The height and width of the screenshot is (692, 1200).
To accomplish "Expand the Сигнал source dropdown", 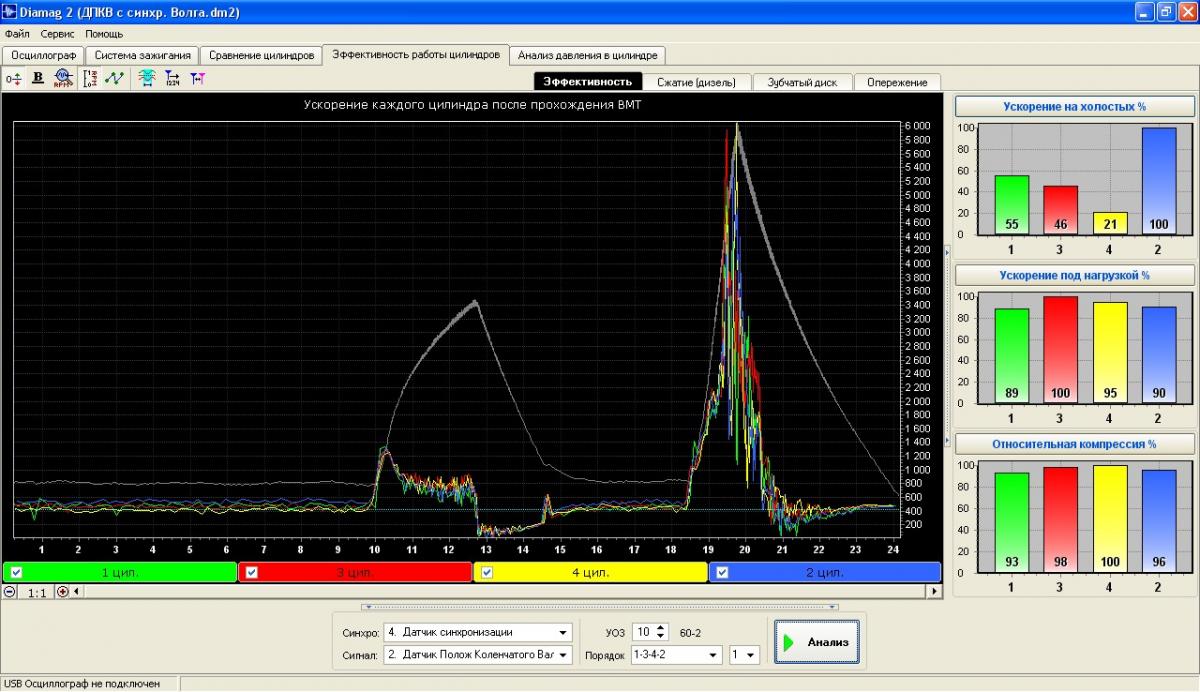I will click(564, 656).
